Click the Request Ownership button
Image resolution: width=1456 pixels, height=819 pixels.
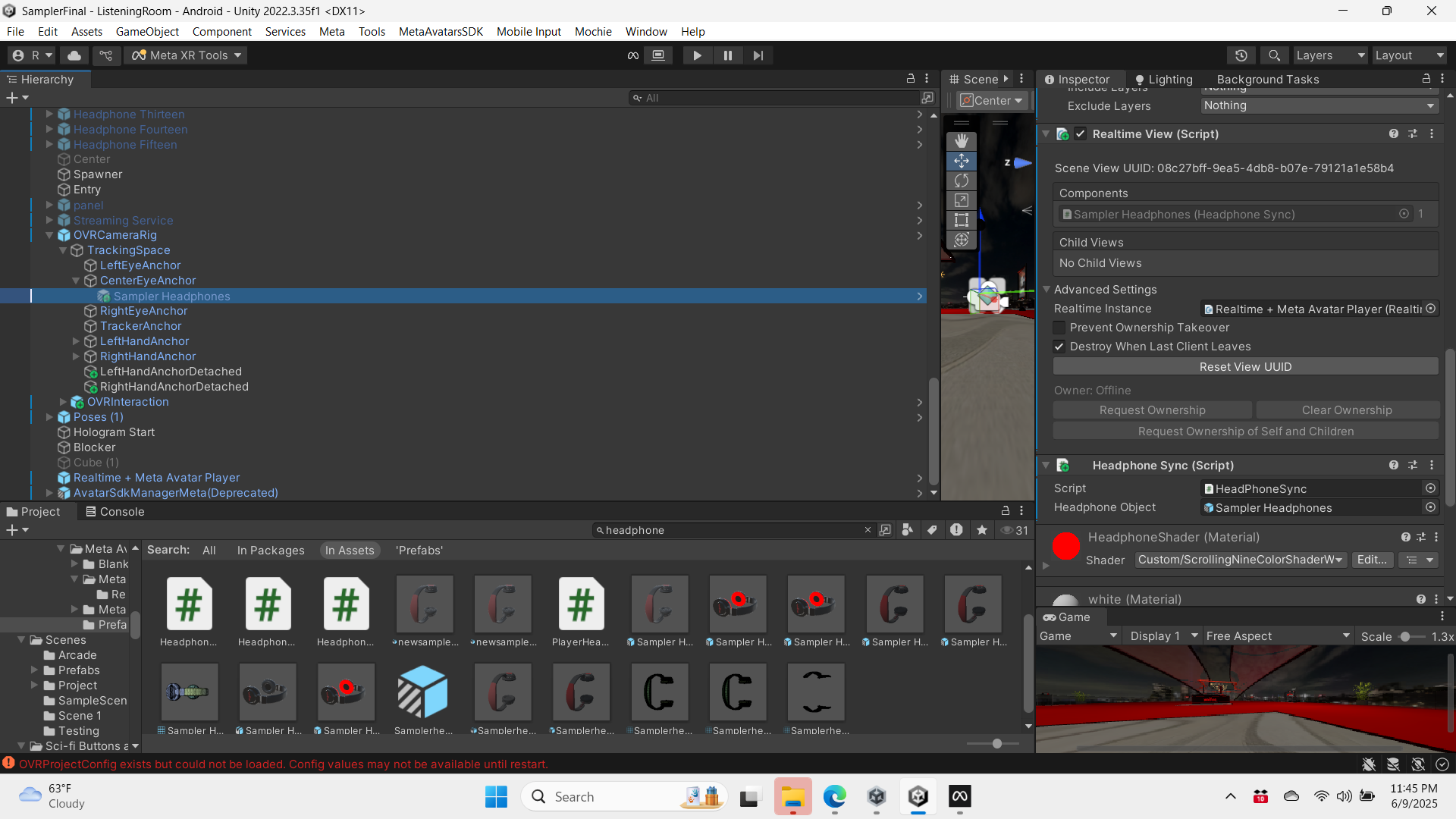1152,410
